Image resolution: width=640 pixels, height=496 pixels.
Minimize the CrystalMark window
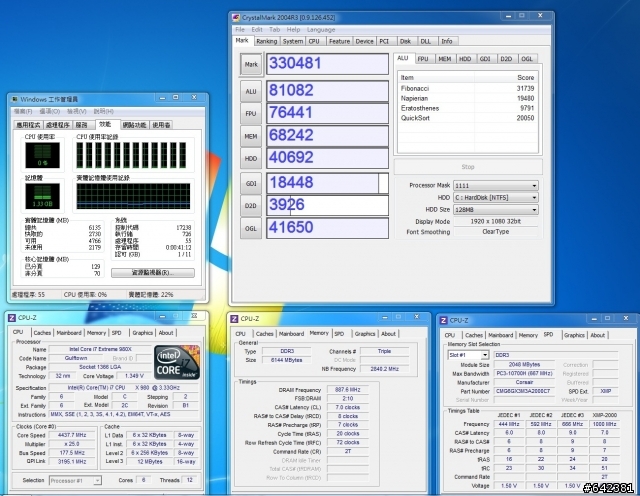508,16
